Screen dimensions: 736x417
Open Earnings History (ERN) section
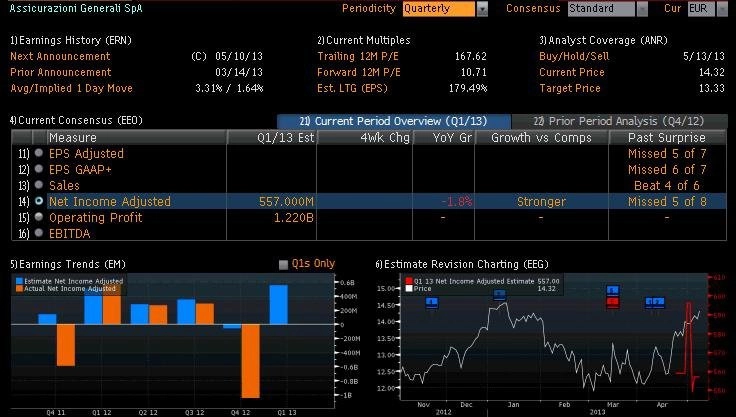pos(71,40)
